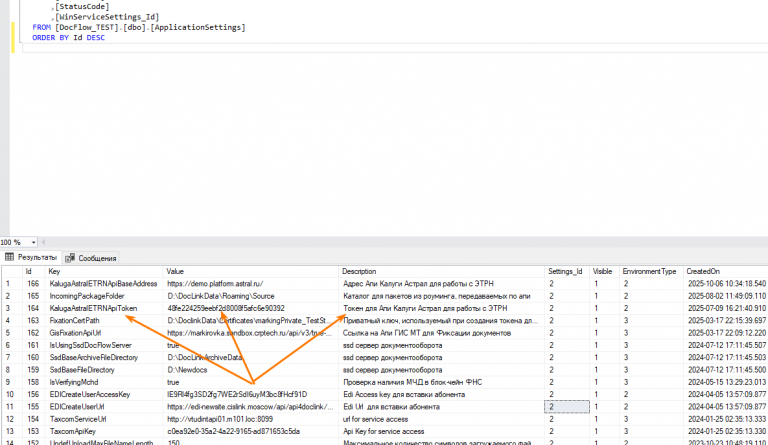Select description "Токен для Апи Калуги Астрал"
The width and height of the screenshot is (768, 445).
(x=441, y=308)
